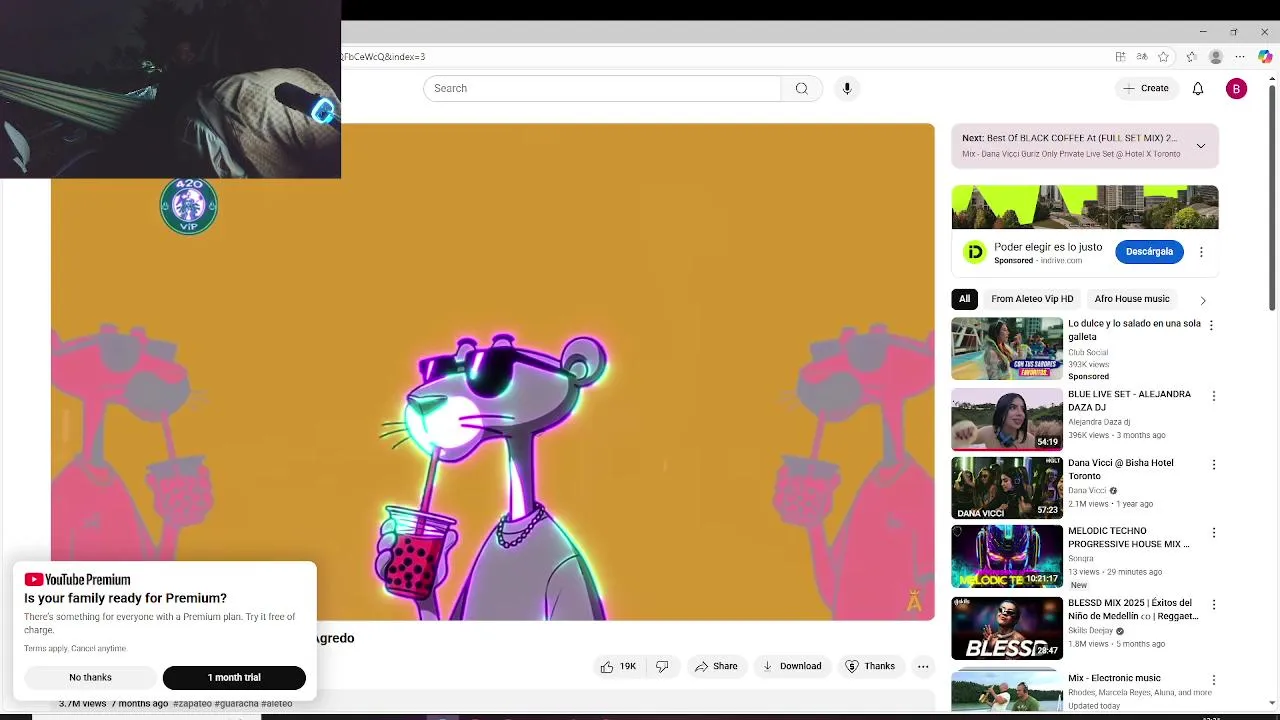The width and height of the screenshot is (1280, 720).
Task: Open options menu for inDrive ad
Action: (1201, 252)
